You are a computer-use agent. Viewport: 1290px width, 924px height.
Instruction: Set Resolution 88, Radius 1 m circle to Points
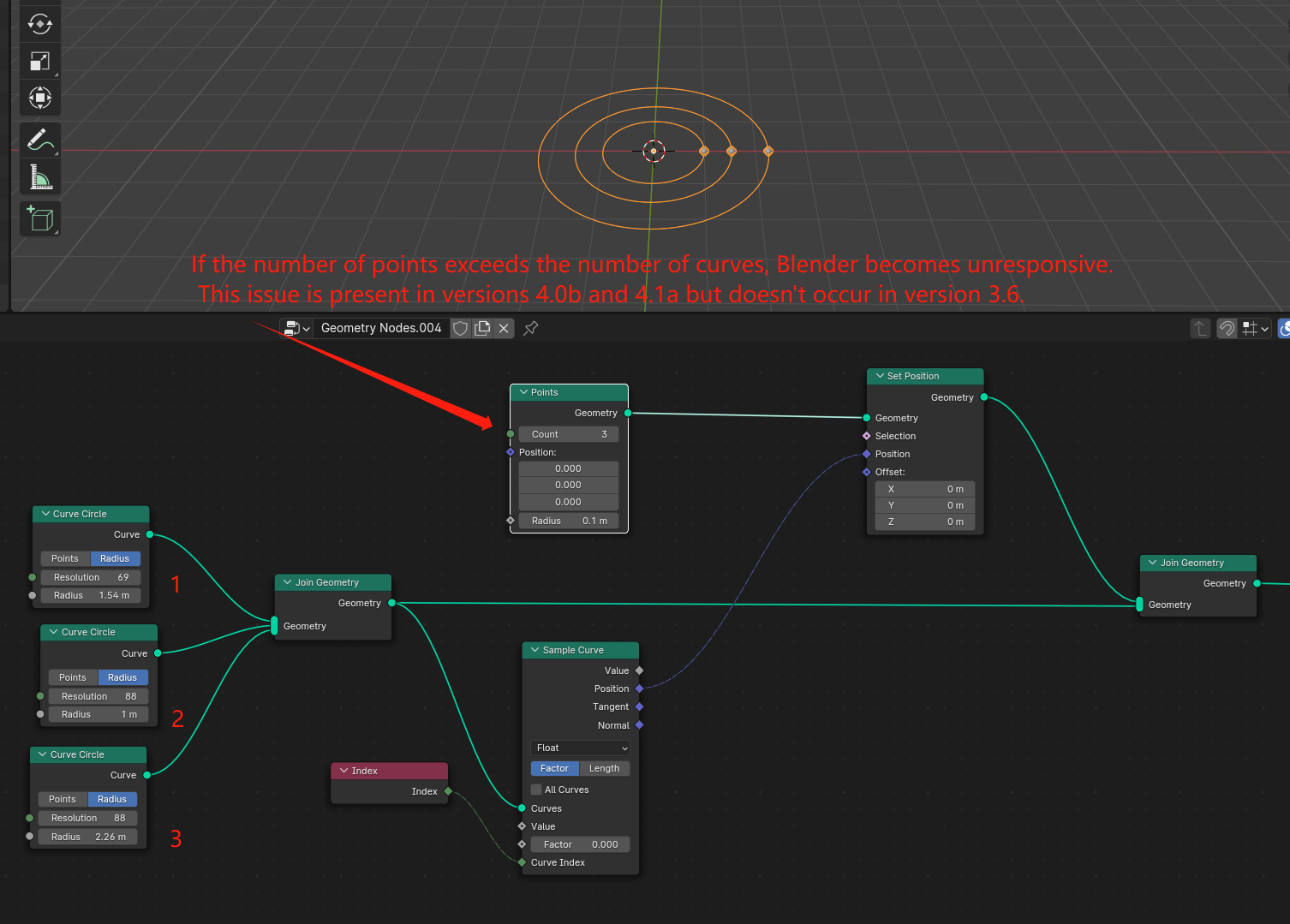[73, 677]
